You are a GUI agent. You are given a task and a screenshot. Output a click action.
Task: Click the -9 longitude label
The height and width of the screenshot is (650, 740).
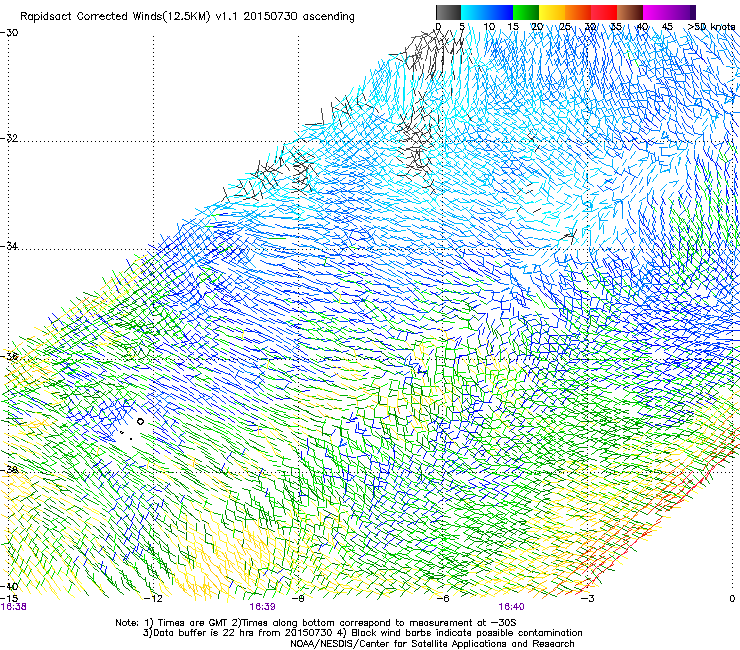299,599
